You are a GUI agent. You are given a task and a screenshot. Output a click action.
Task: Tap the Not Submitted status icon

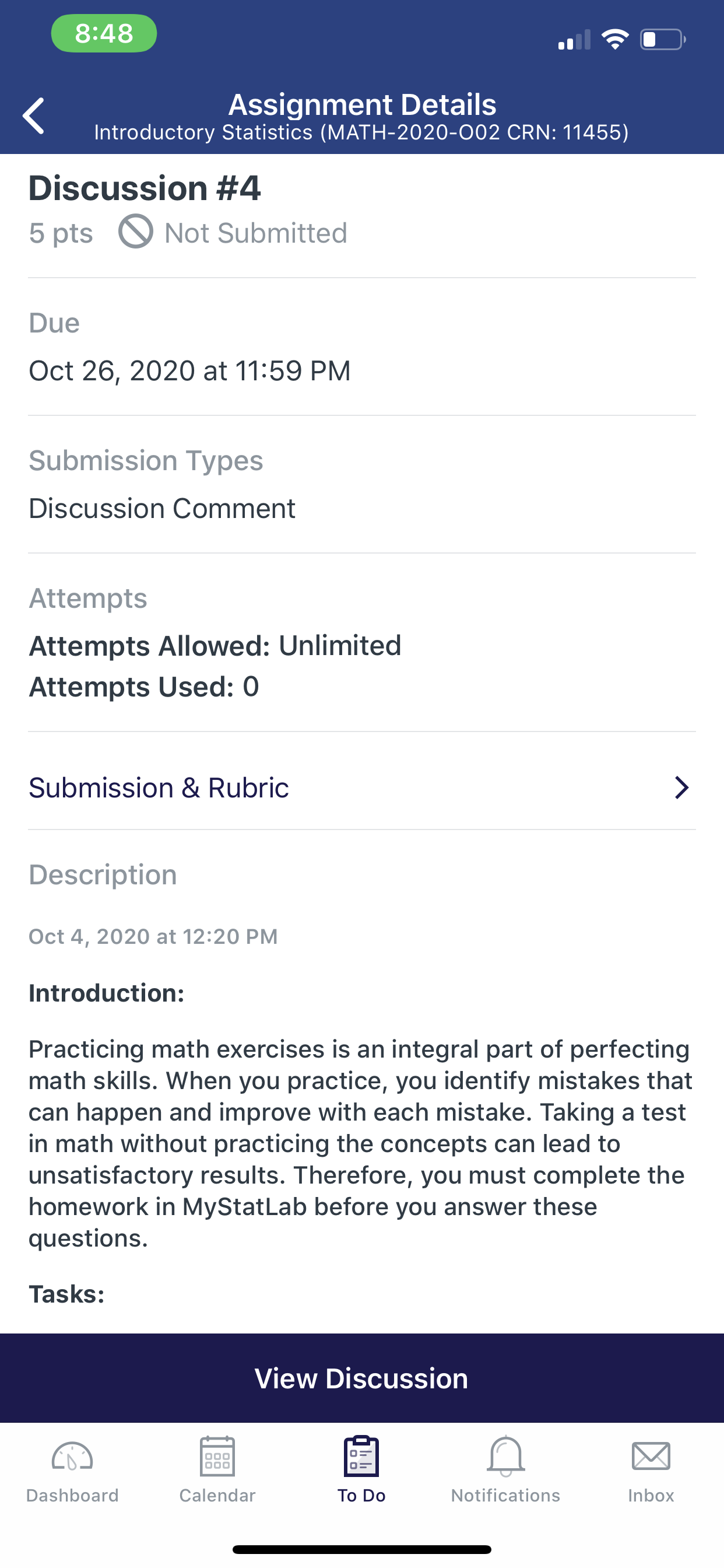(x=135, y=232)
